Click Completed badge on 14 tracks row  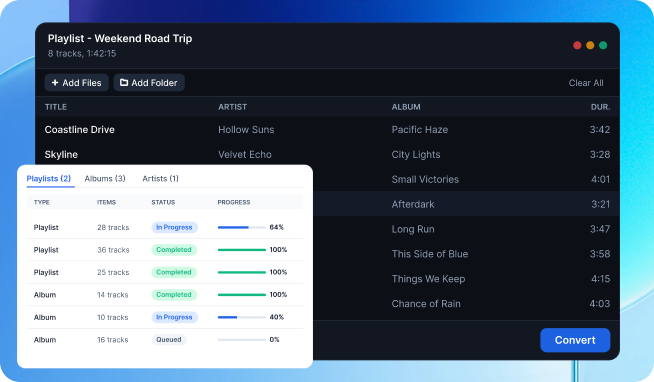(x=174, y=295)
